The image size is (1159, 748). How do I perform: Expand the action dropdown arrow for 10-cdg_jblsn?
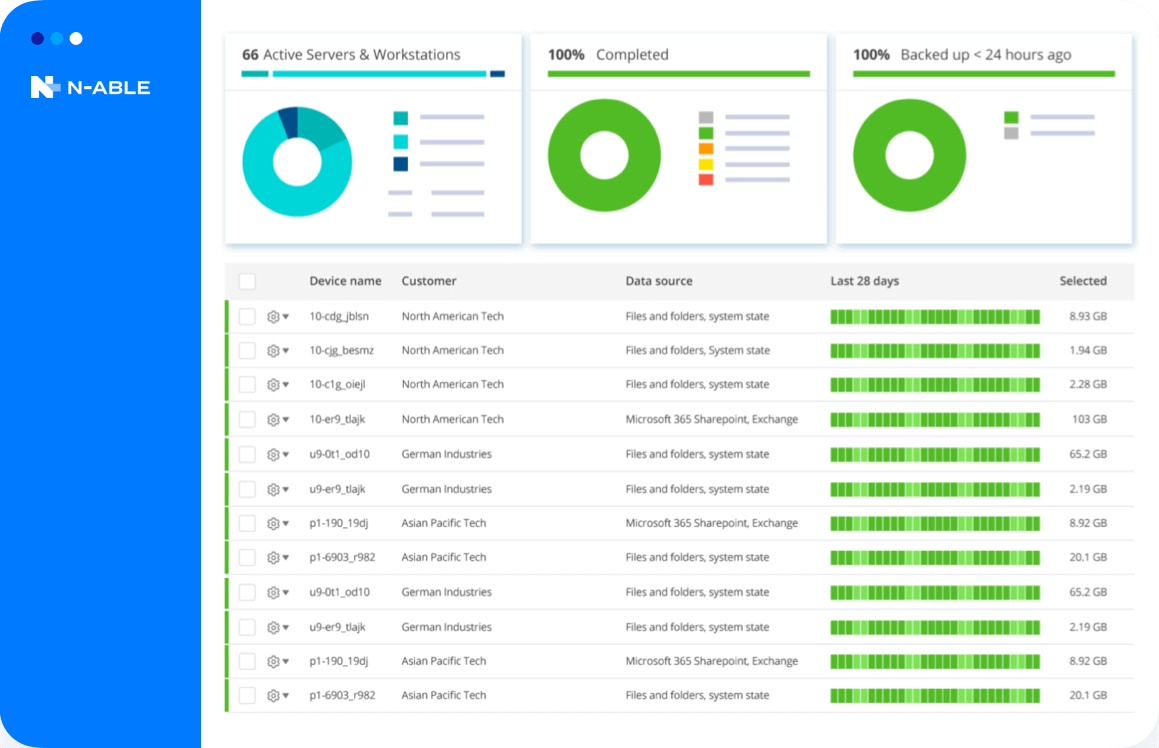click(286, 317)
